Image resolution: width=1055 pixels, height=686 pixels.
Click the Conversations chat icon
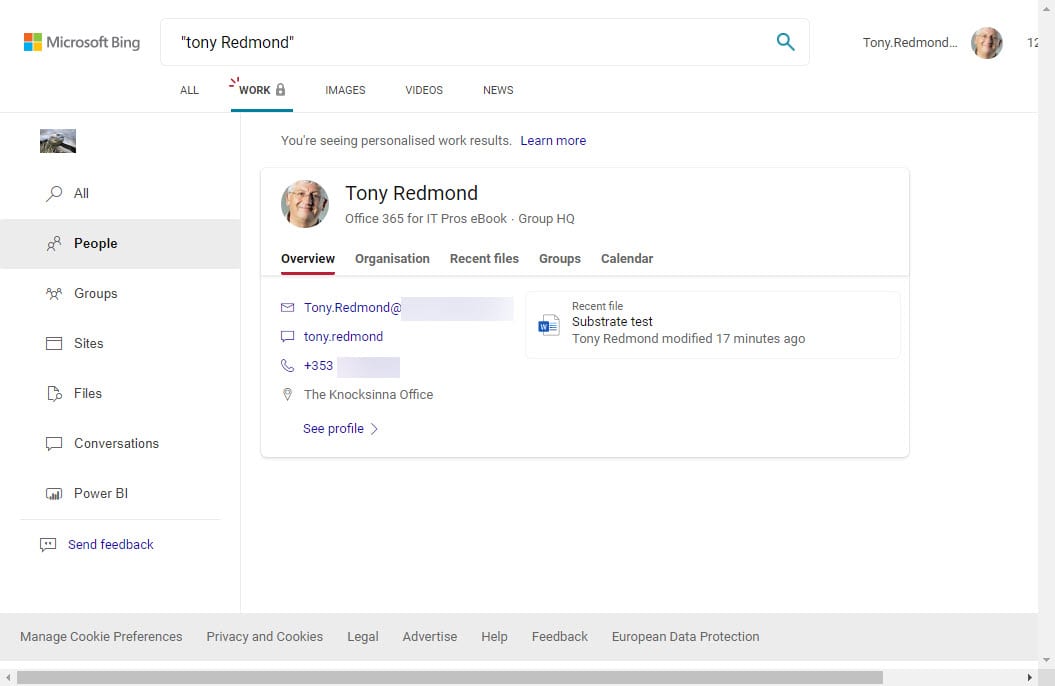[54, 444]
